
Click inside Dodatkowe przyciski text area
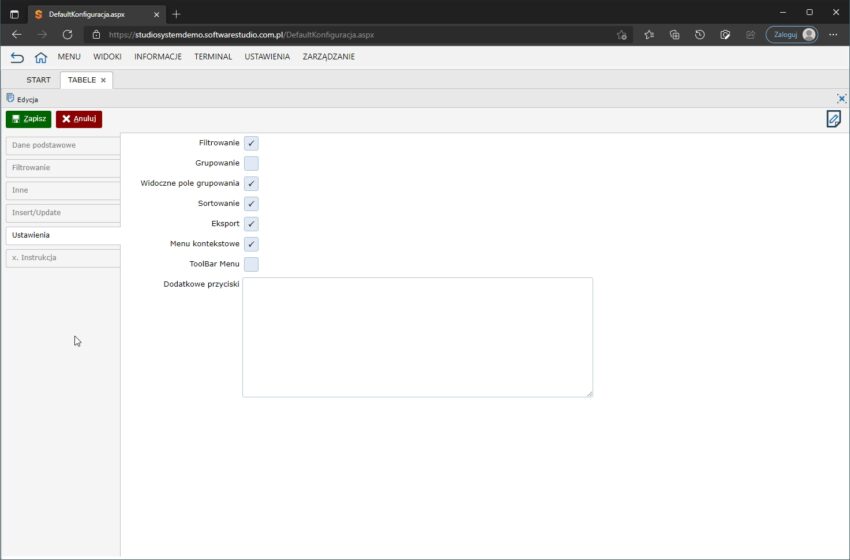[417, 337]
